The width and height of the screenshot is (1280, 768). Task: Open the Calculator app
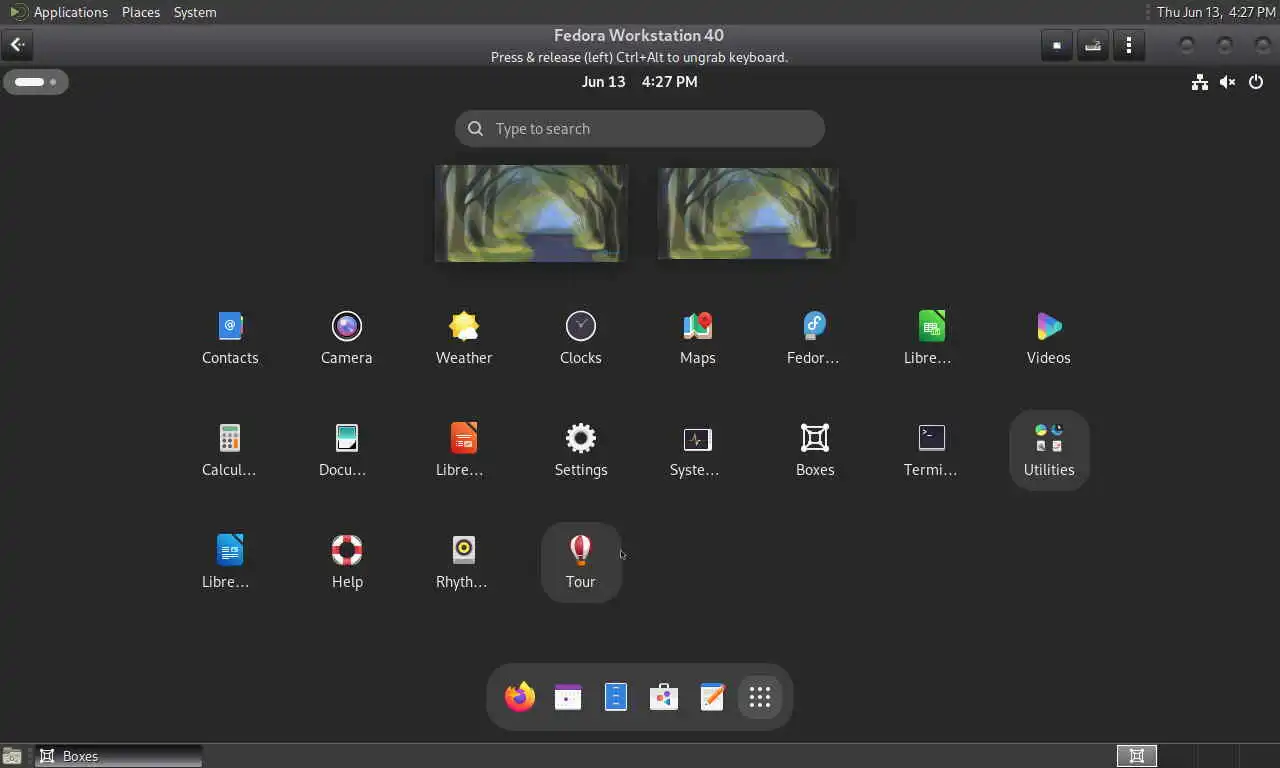(230, 449)
